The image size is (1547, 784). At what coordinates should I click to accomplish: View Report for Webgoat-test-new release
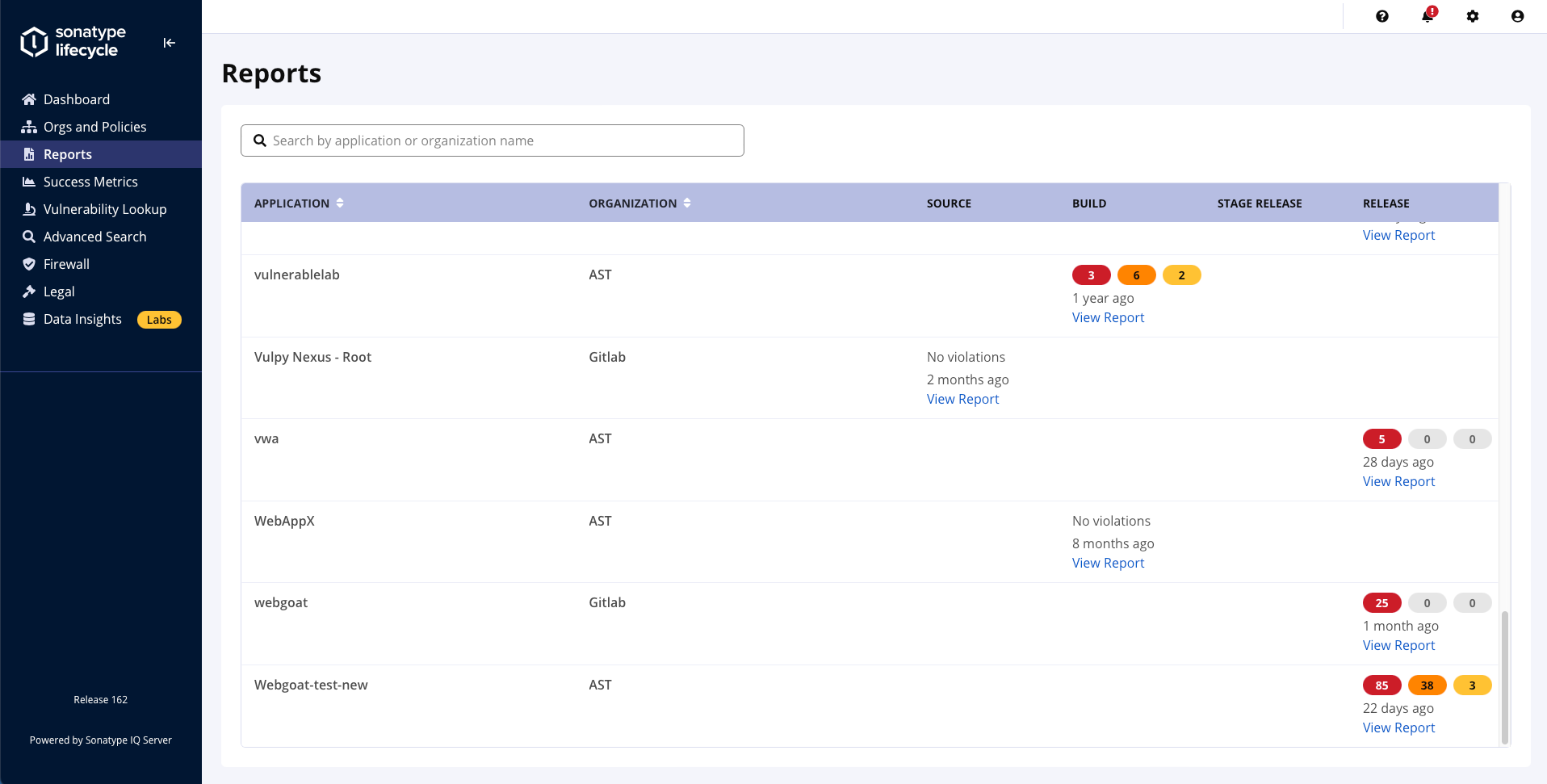point(1398,727)
